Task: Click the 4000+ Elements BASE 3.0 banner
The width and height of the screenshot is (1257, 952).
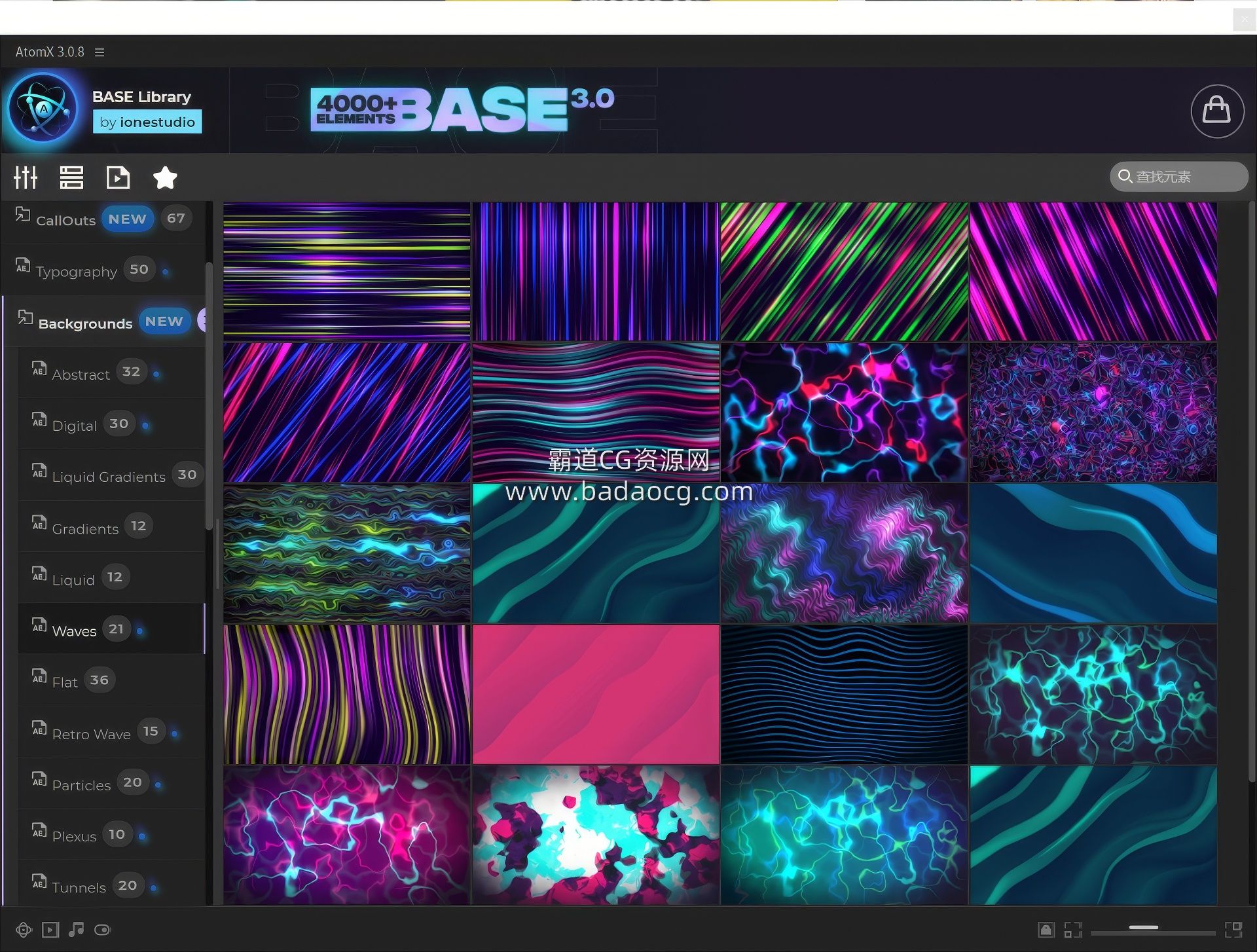Action: coord(462,109)
